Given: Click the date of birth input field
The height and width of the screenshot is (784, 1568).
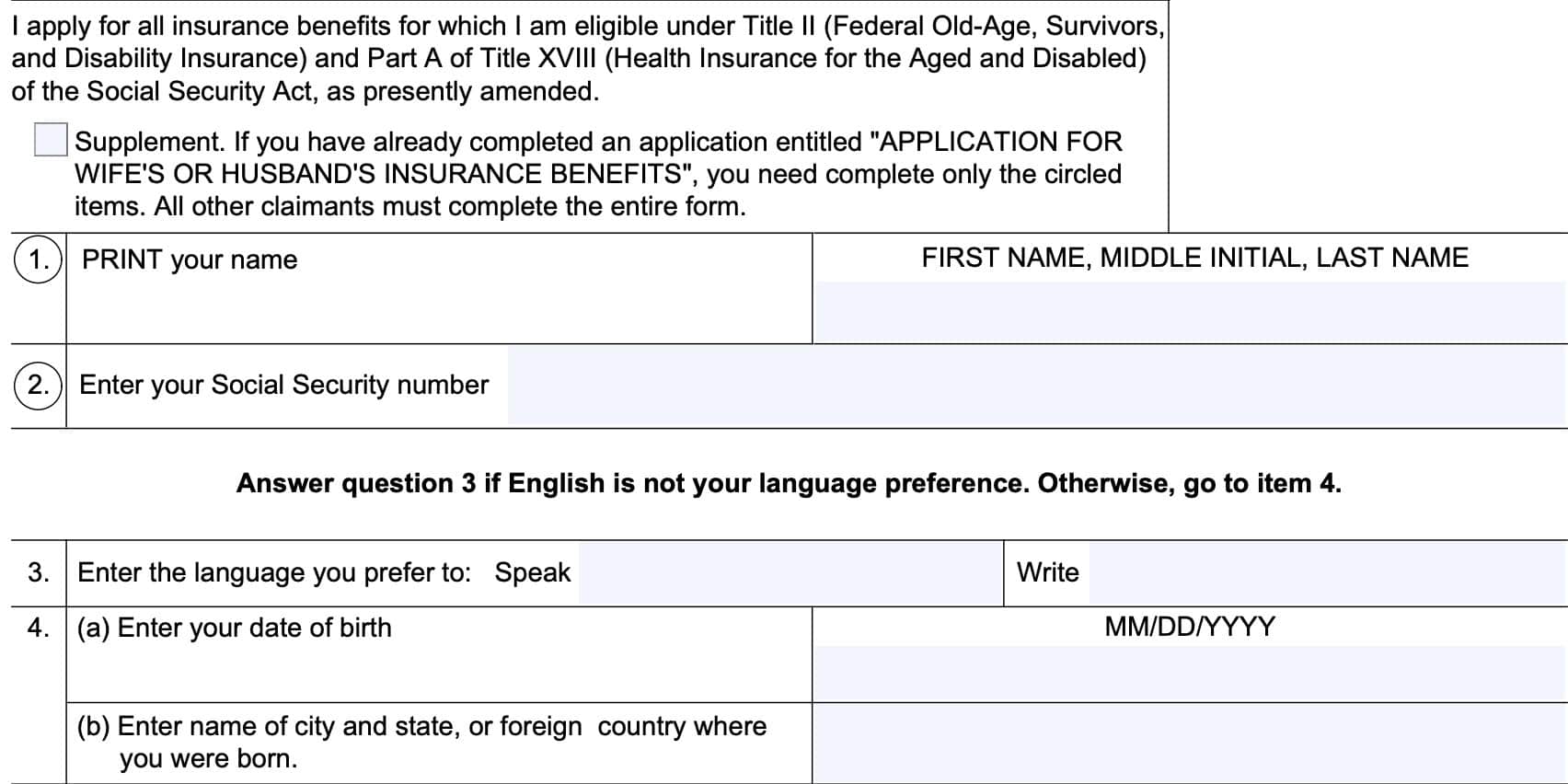Looking at the screenshot, I should pyautogui.click(x=1189, y=673).
